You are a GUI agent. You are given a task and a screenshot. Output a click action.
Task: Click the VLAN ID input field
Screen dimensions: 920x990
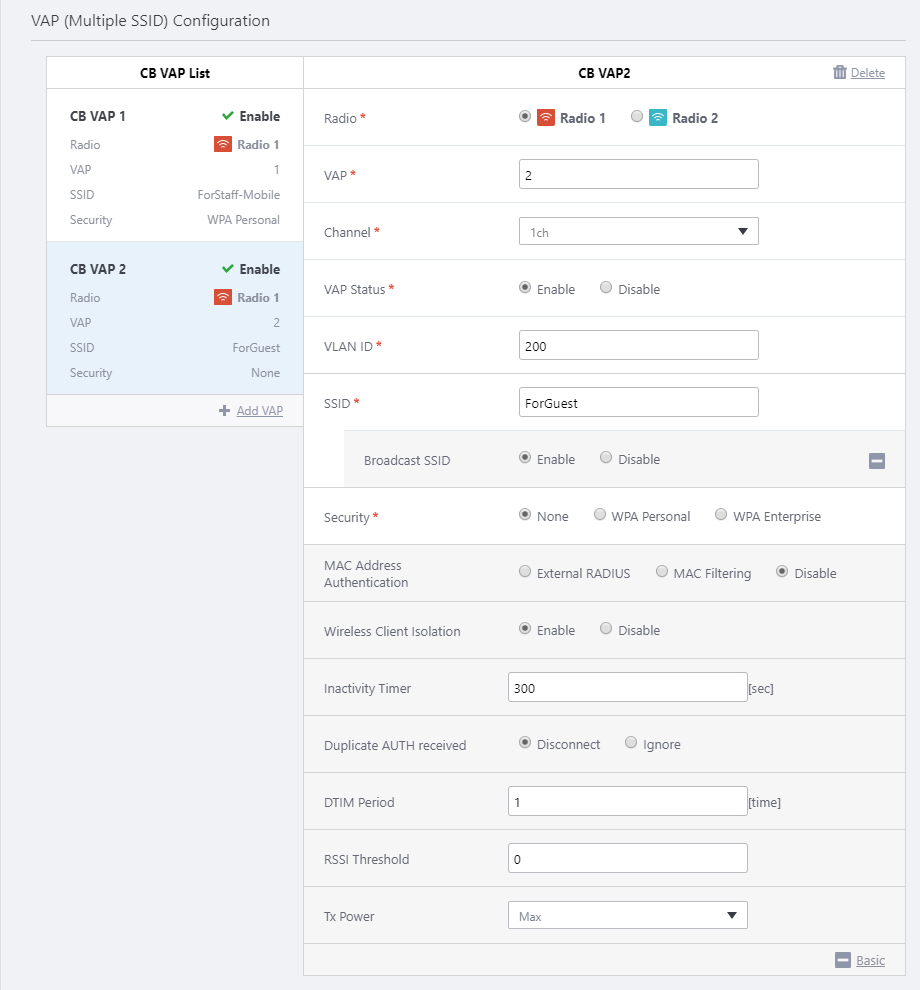pos(638,345)
